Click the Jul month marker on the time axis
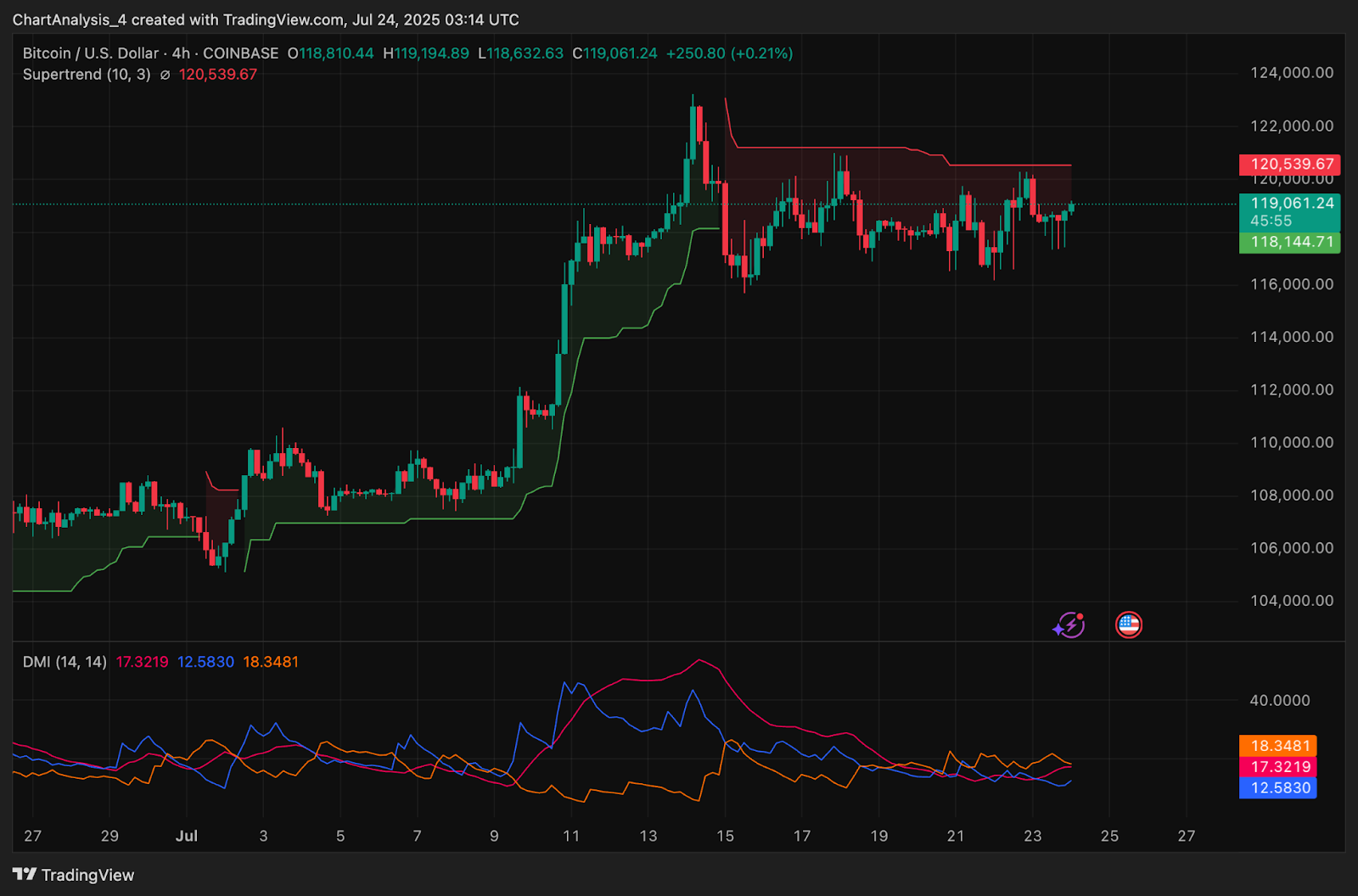1358x896 pixels. coord(187,836)
